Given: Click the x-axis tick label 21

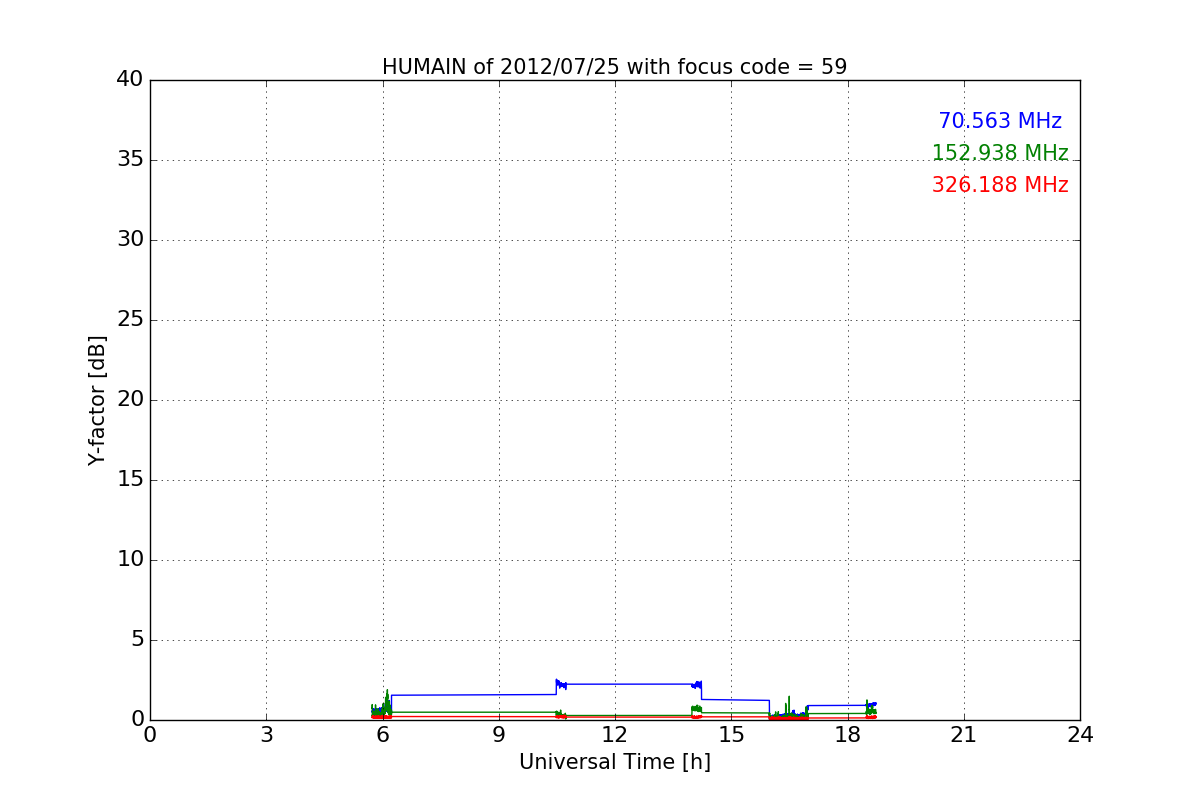Looking at the screenshot, I should [964, 735].
